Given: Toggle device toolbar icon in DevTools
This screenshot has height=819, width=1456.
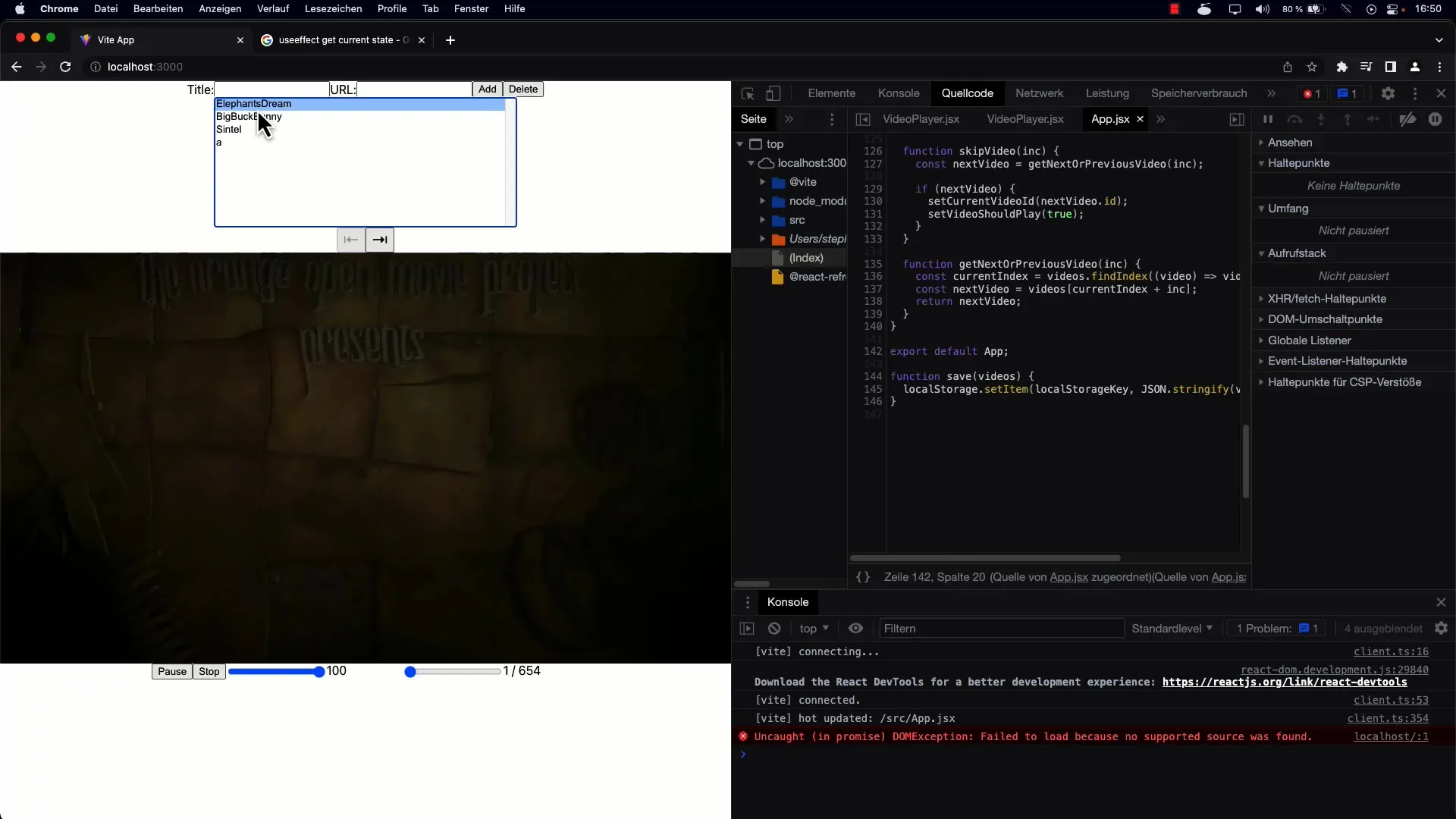Looking at the screenshot, I should click(773, 93).
